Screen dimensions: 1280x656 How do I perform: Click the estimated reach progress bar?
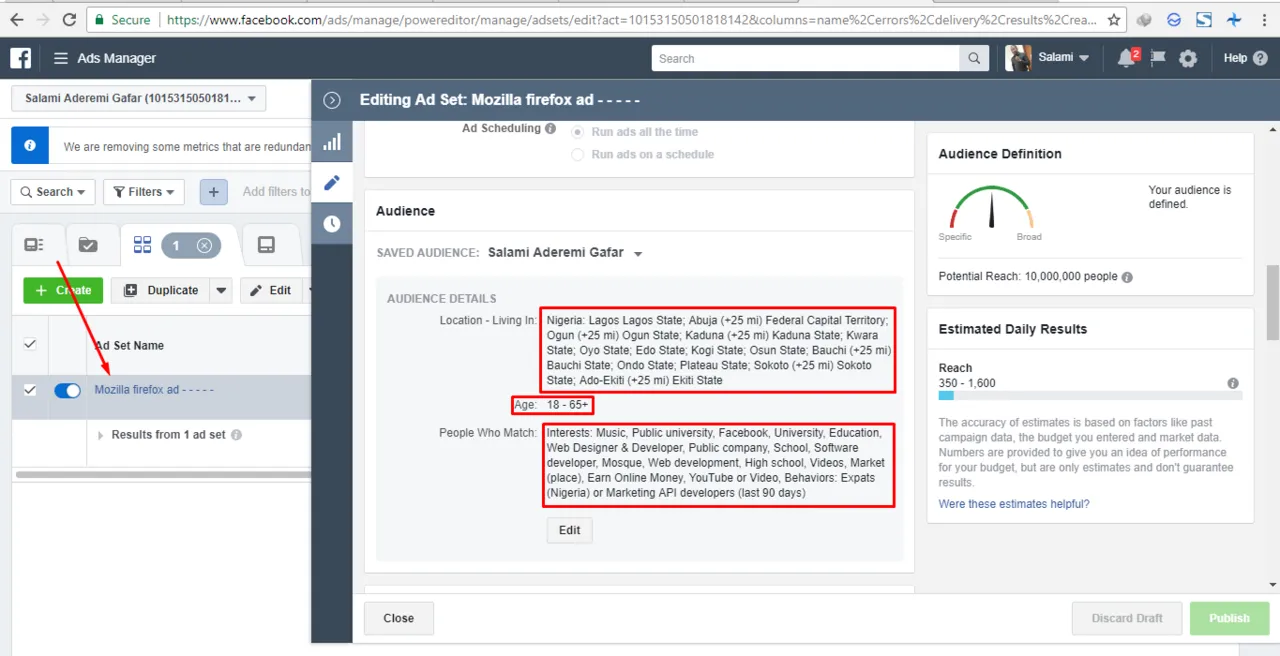click(1090, 396)
